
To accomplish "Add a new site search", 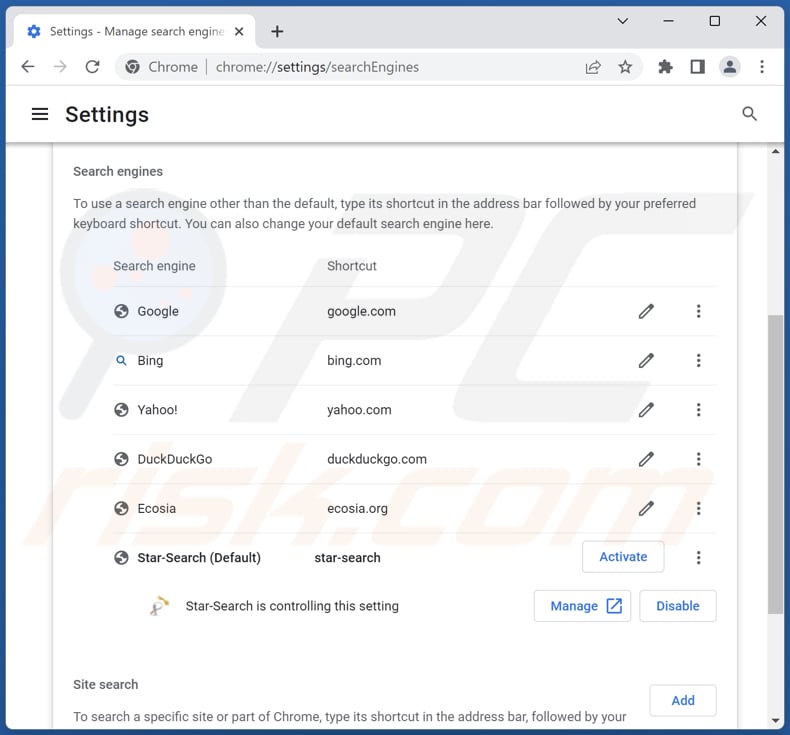I will pos(683,700).
